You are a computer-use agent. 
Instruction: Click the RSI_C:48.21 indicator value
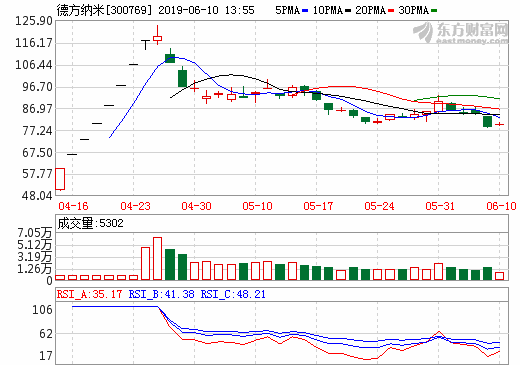233,294
